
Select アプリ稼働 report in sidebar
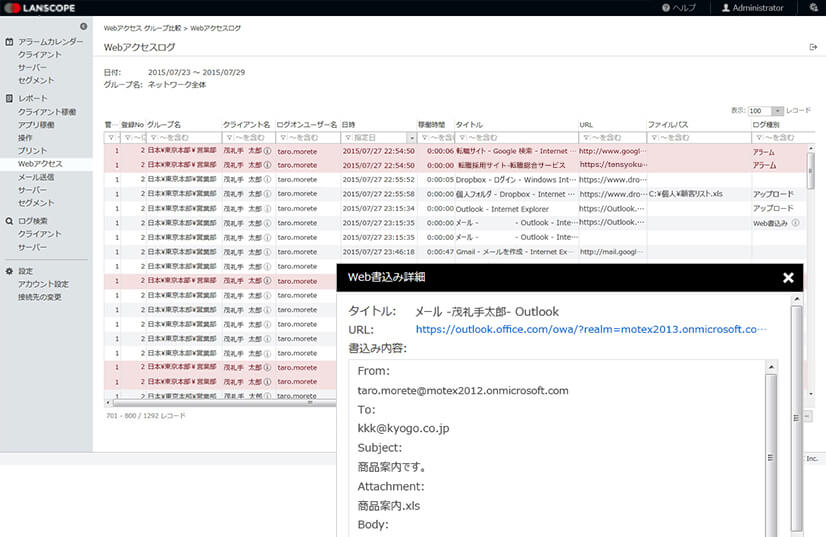point(36,125)
